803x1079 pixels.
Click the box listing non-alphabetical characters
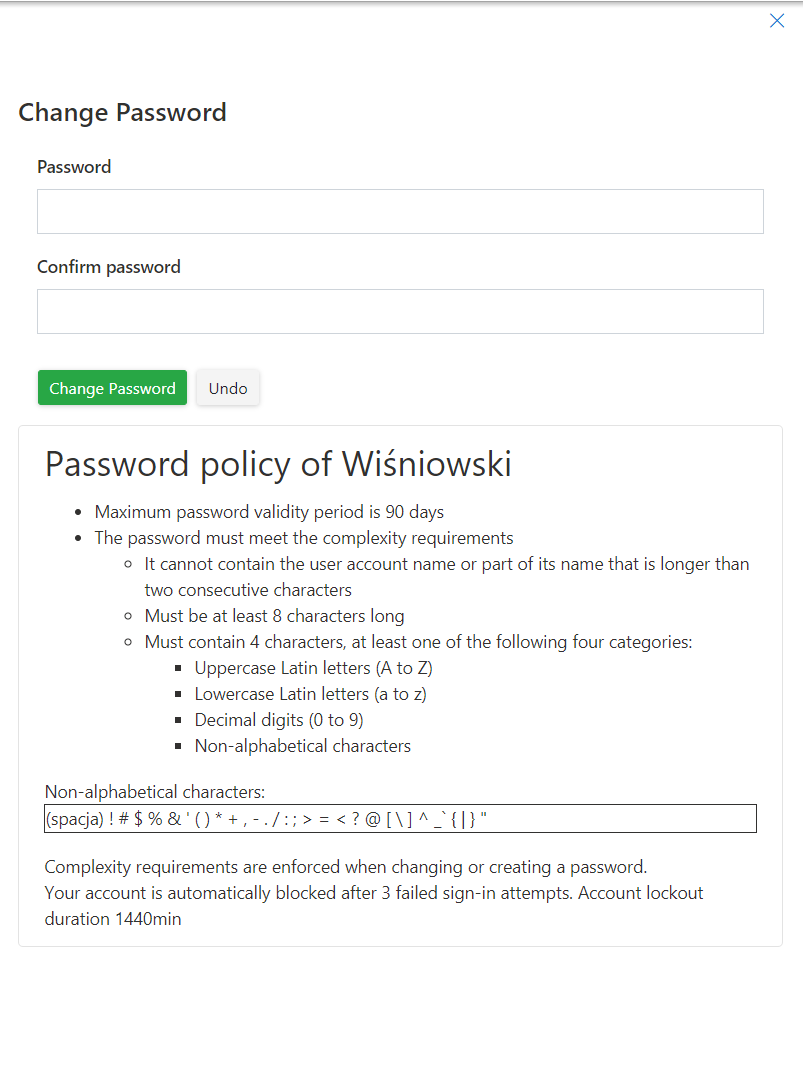tap(400, 819)
